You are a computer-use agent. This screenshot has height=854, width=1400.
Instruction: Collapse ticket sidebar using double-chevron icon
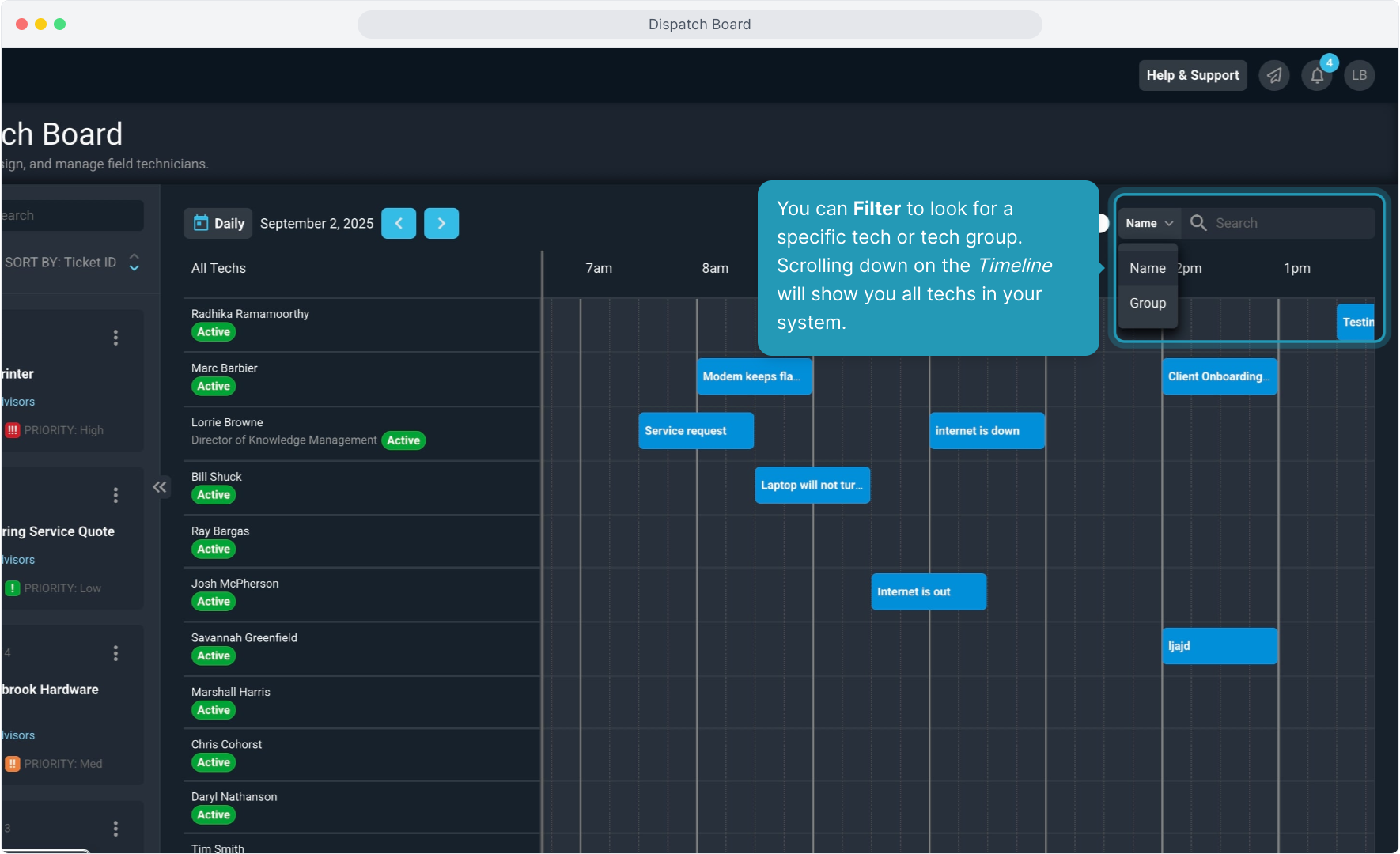[160, 487]
